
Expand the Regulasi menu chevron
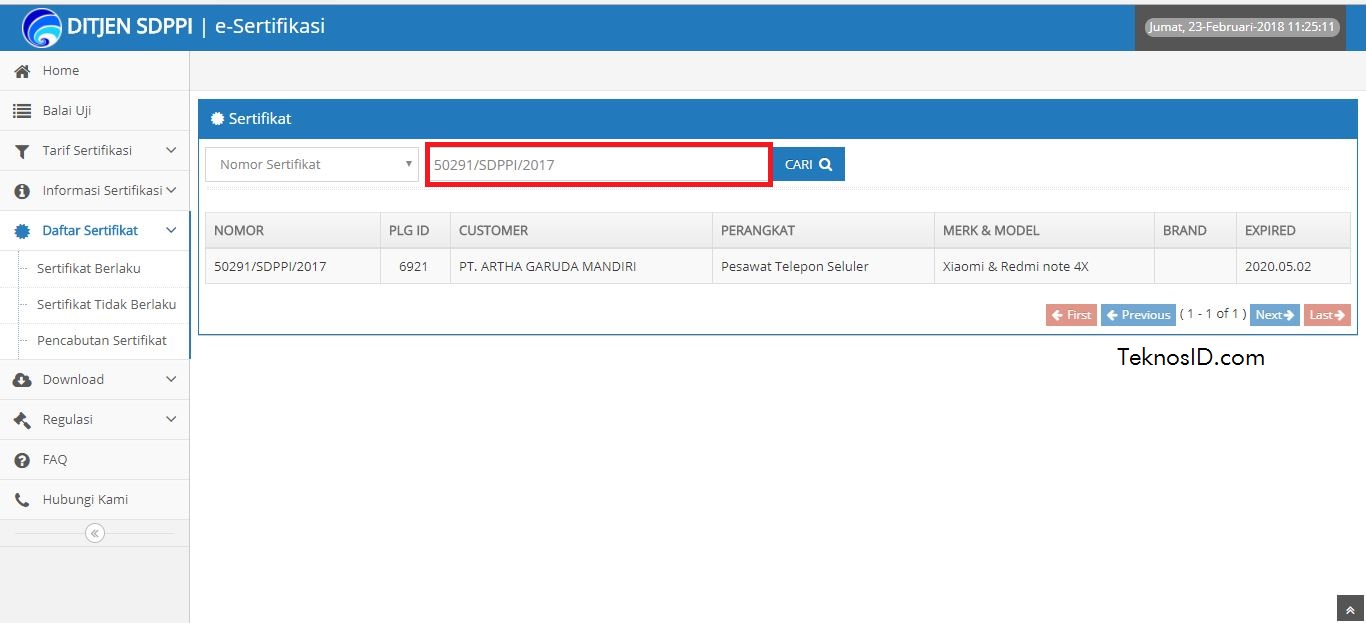pos(171,419)
